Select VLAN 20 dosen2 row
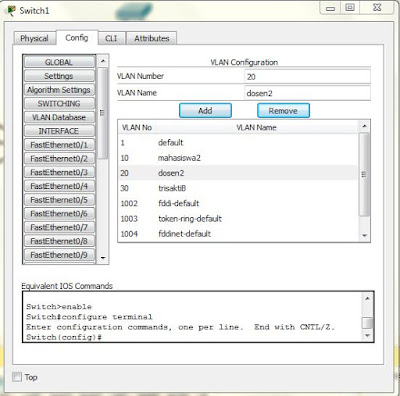The image size is (400, 396). point(238,173)
